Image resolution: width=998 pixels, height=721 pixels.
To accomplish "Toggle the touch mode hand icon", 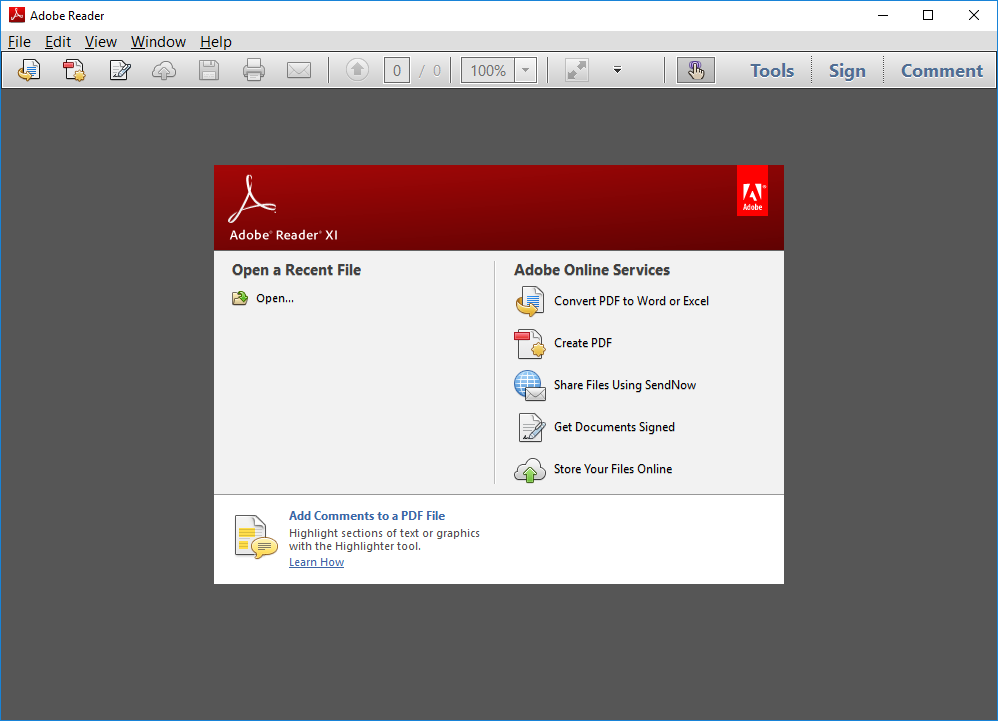I will (x=696, y=70).
